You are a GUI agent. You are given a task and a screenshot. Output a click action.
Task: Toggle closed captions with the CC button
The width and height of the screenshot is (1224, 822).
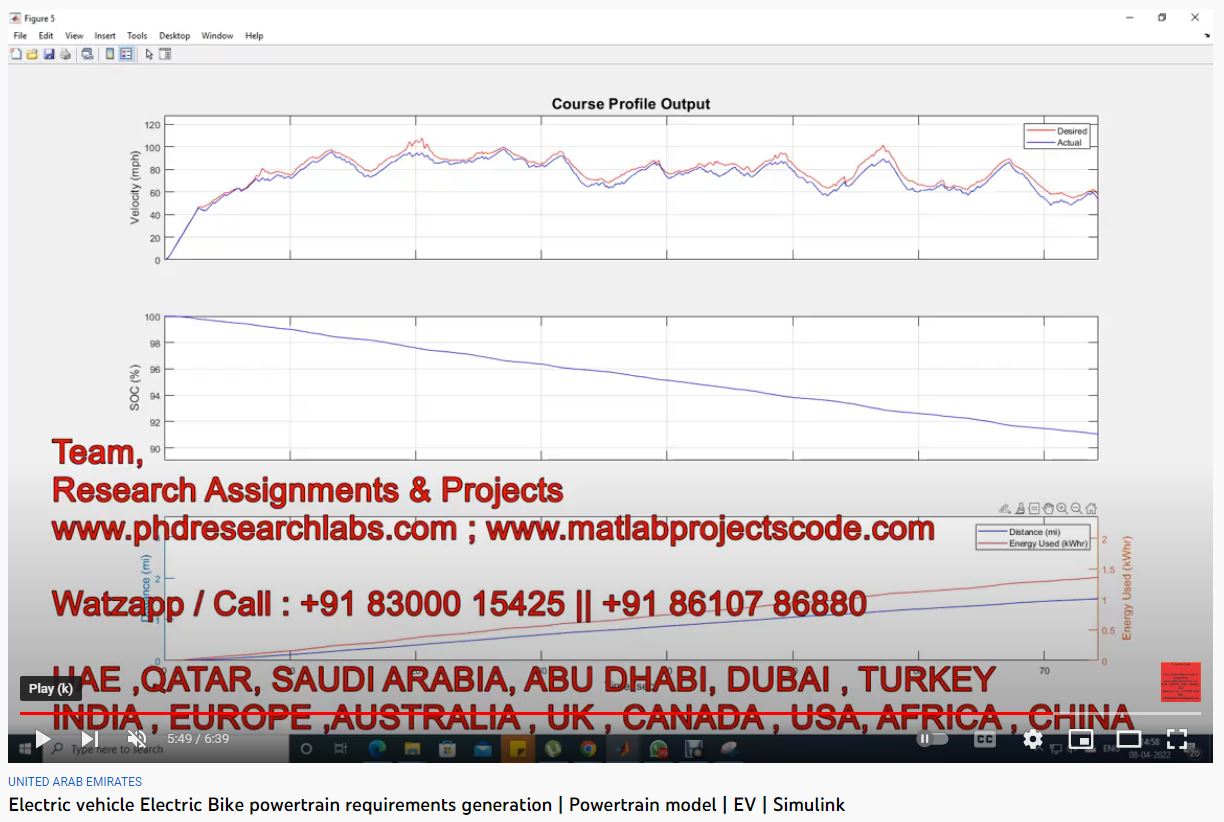tap(984, 739)
